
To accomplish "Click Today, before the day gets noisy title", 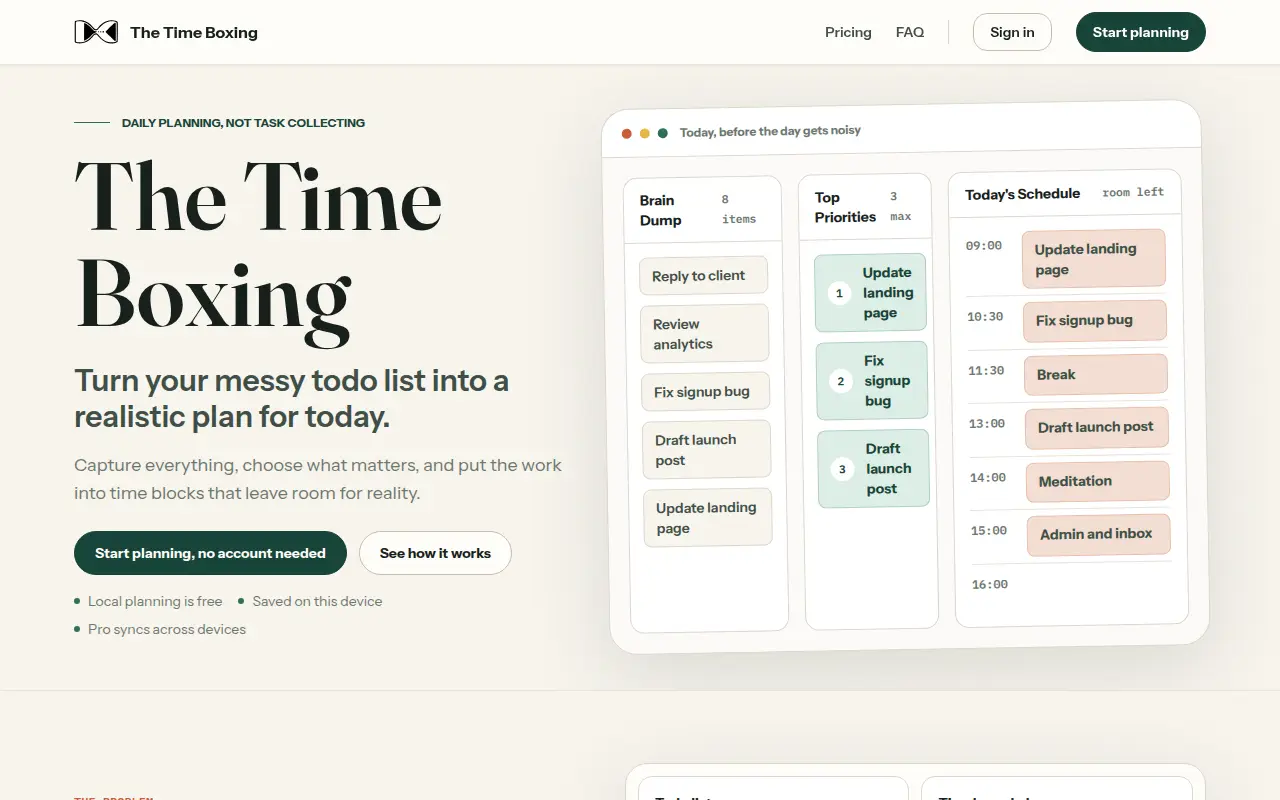I will coord(770,131).
